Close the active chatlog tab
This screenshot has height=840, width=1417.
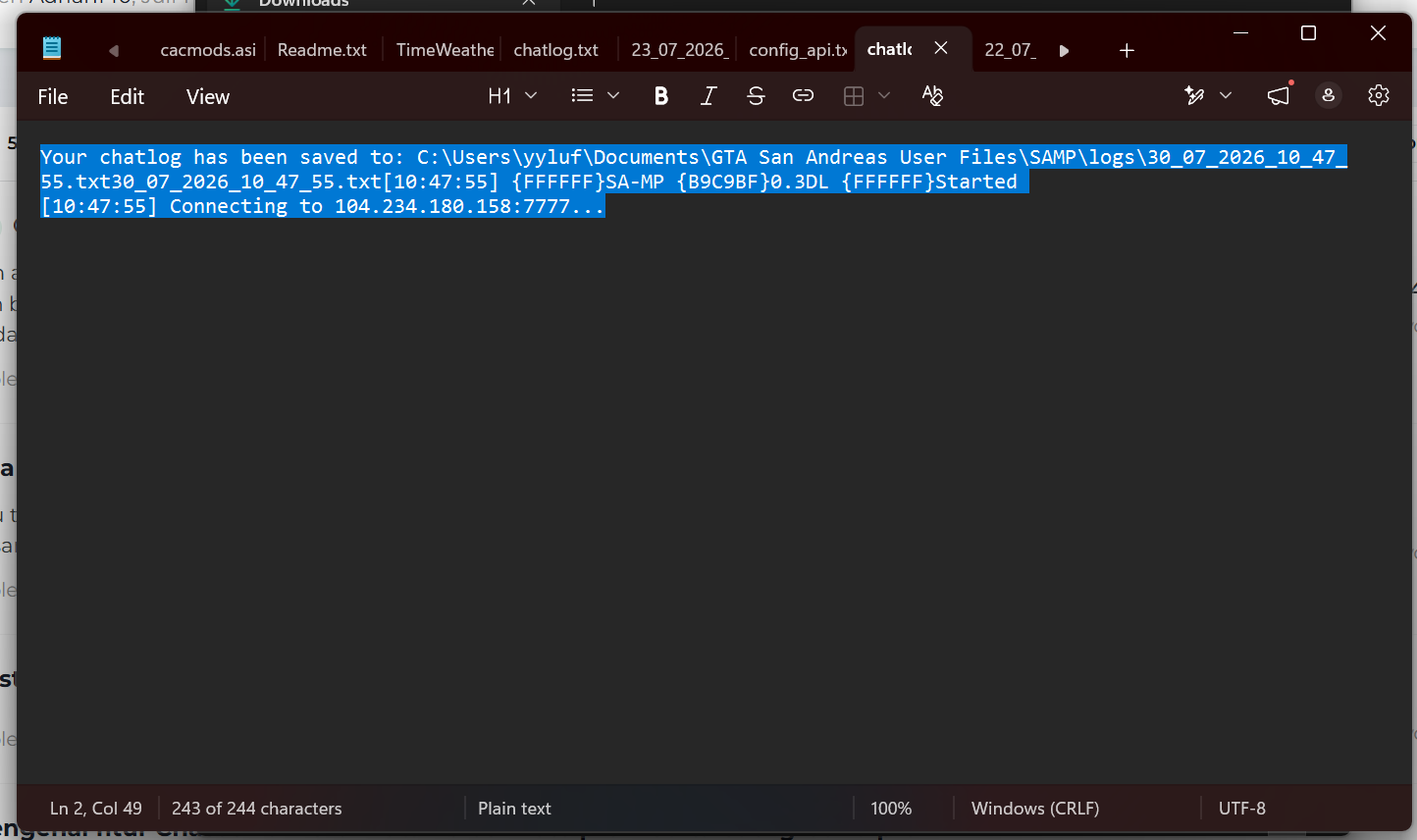(x=941, y=48)
